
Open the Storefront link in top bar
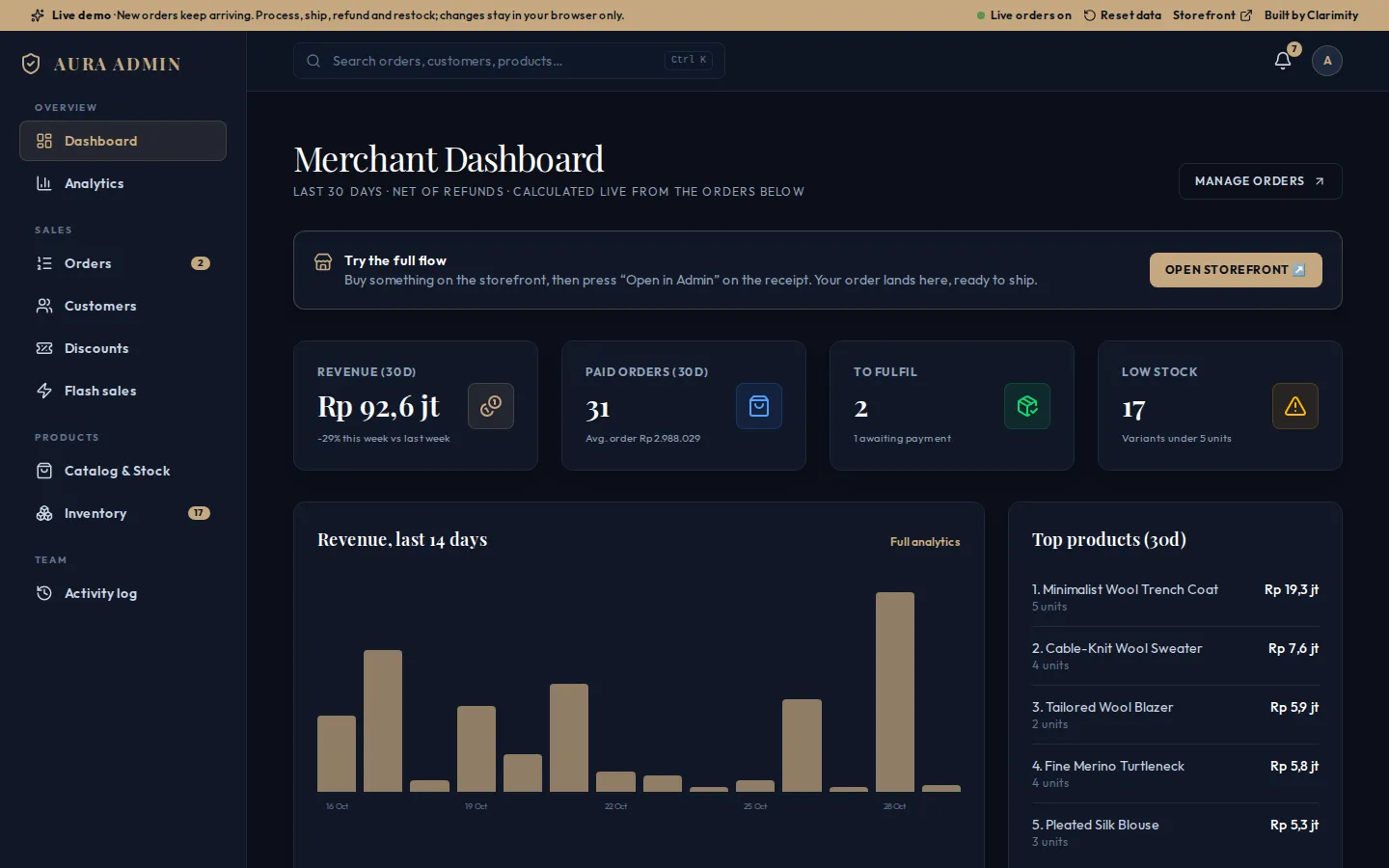point(1212,15)
